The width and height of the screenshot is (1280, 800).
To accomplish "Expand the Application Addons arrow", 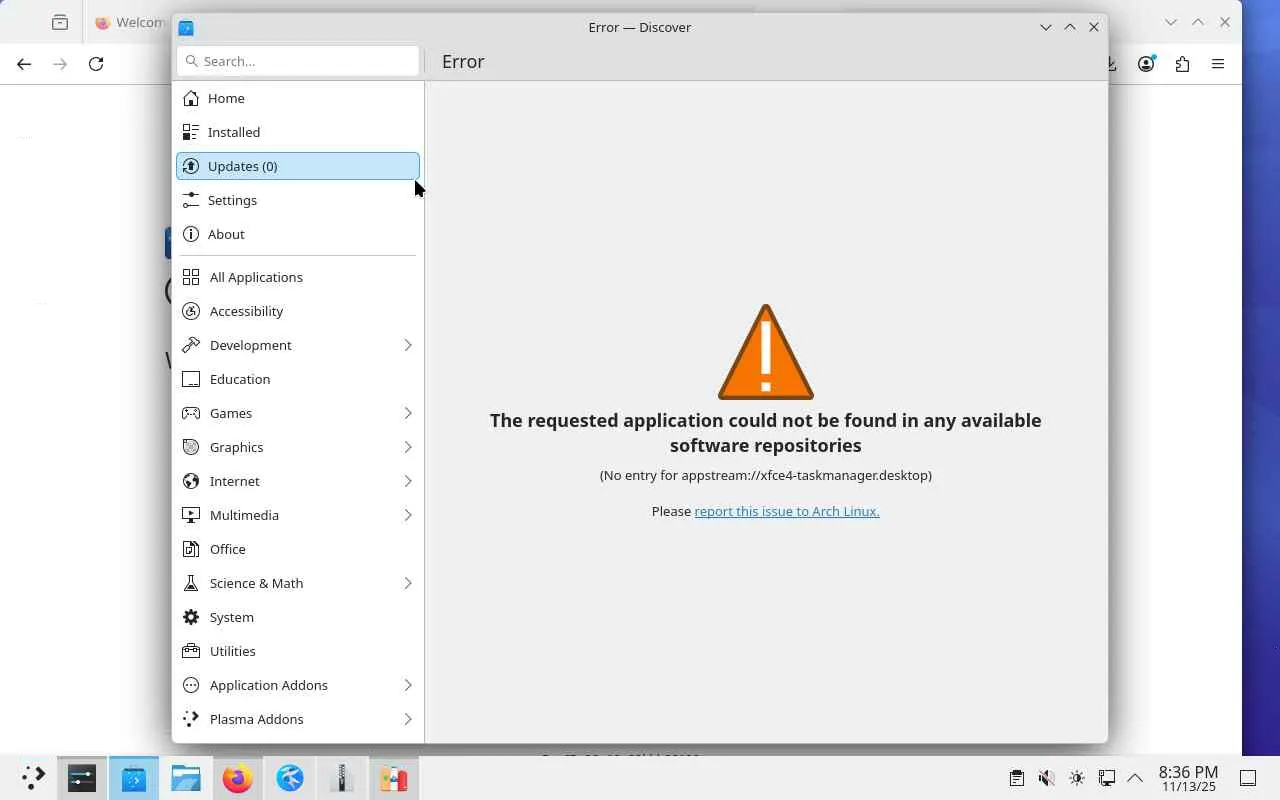I will (x=408, y=685).
